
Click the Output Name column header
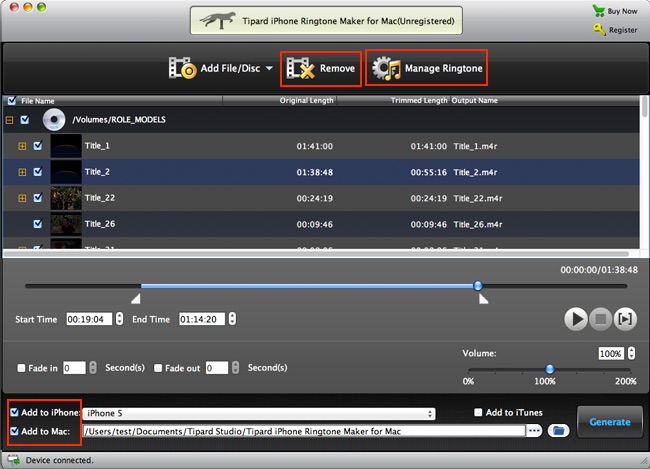pyautogui.click(x=475, y=100)
